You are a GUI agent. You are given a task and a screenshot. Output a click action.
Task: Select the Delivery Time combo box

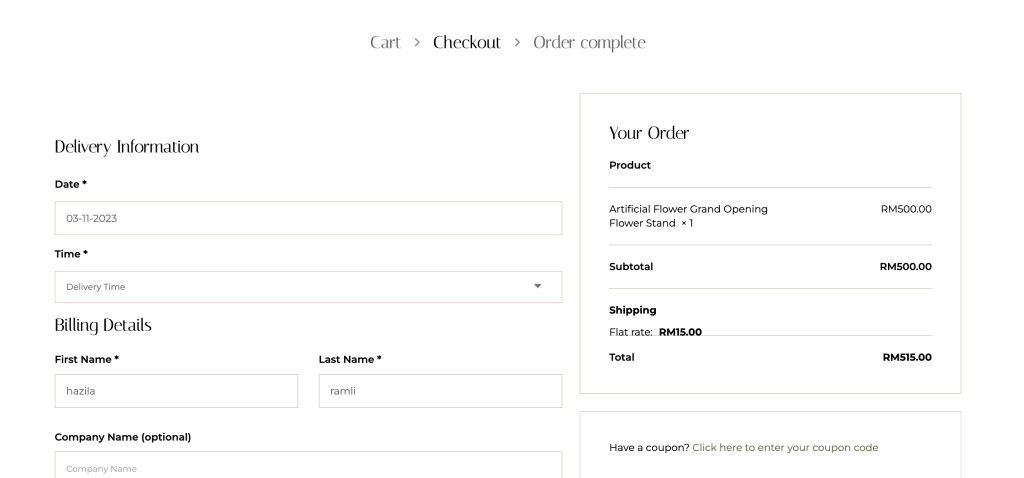click(x=300, y=287)
